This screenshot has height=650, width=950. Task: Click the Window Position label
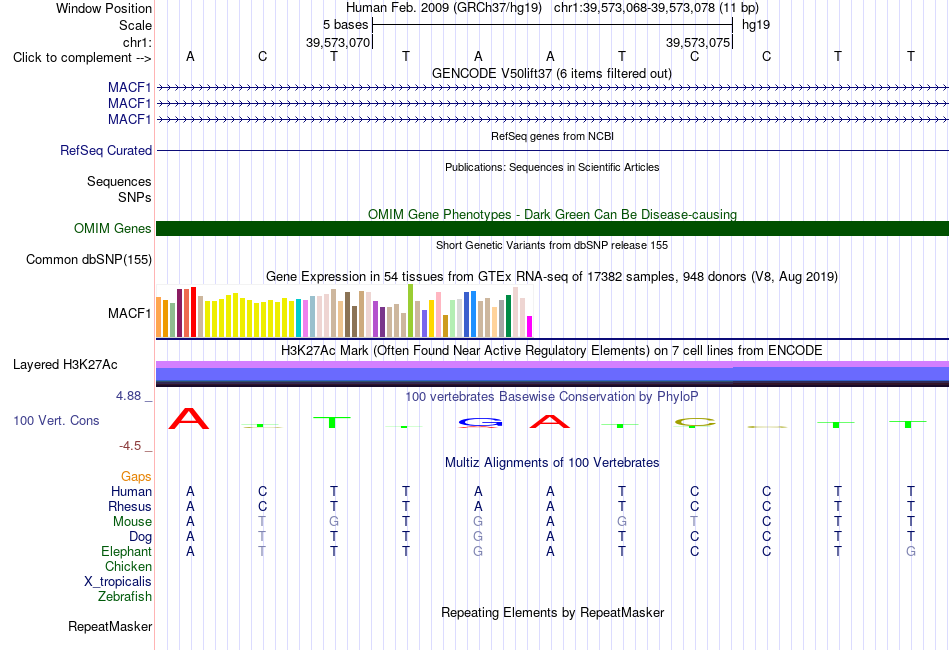click(x=104, y=8)
